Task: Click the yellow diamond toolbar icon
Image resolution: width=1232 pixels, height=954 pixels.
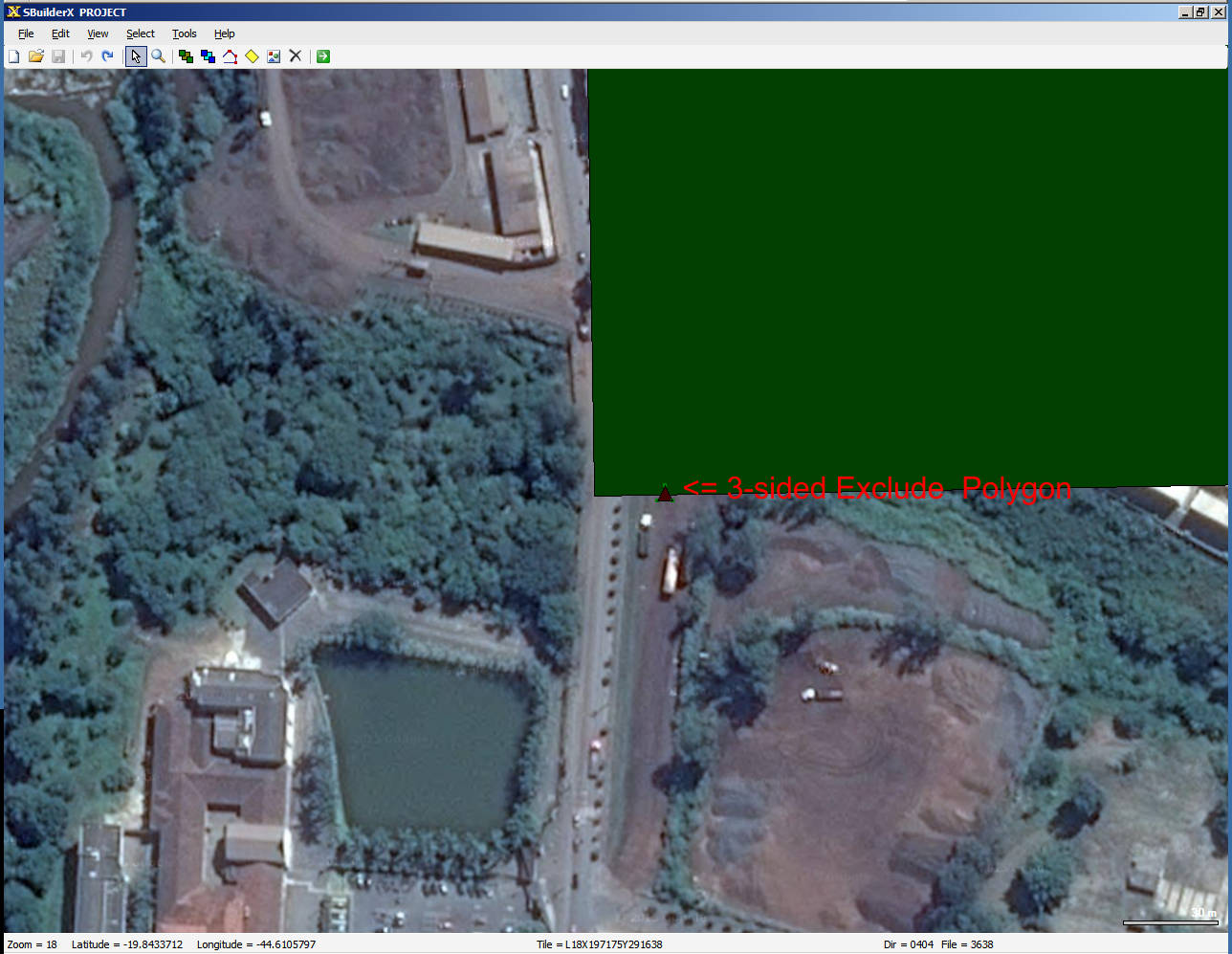Action: pos(252,56)
